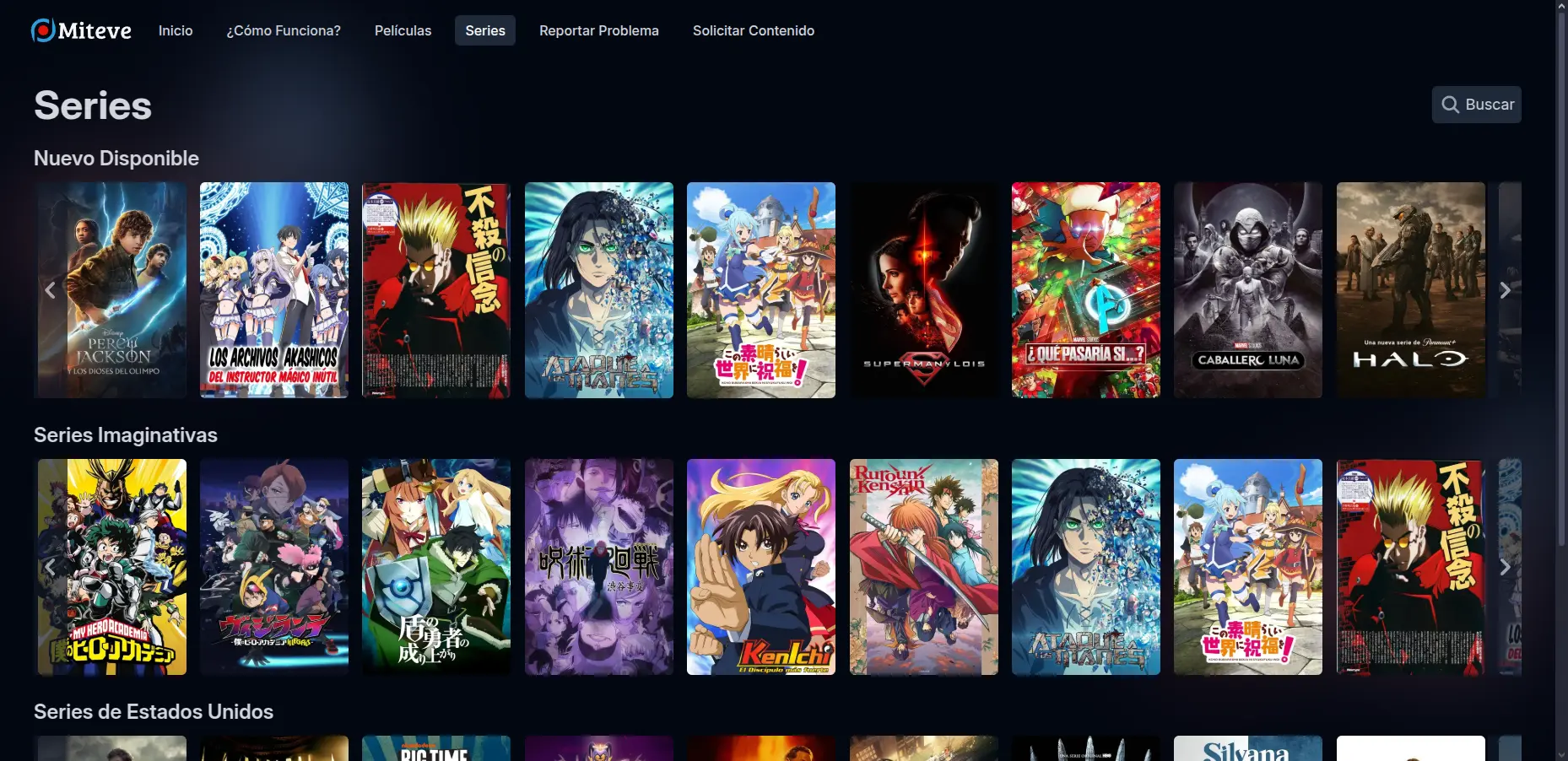Viewport: 1568px width, 761px height.
Task: Select the Rurouni Kenshin poster
Action: coord(923,567)
